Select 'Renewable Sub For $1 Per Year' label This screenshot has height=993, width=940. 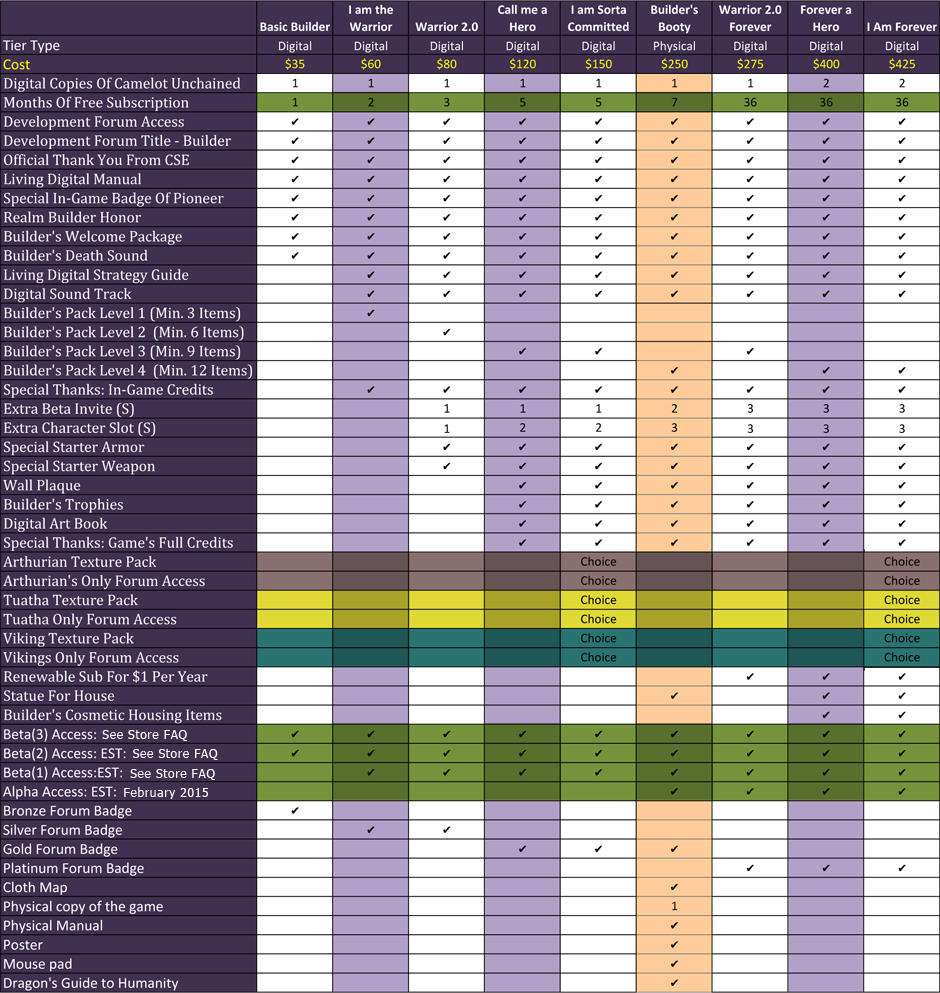tap(105, 676)
